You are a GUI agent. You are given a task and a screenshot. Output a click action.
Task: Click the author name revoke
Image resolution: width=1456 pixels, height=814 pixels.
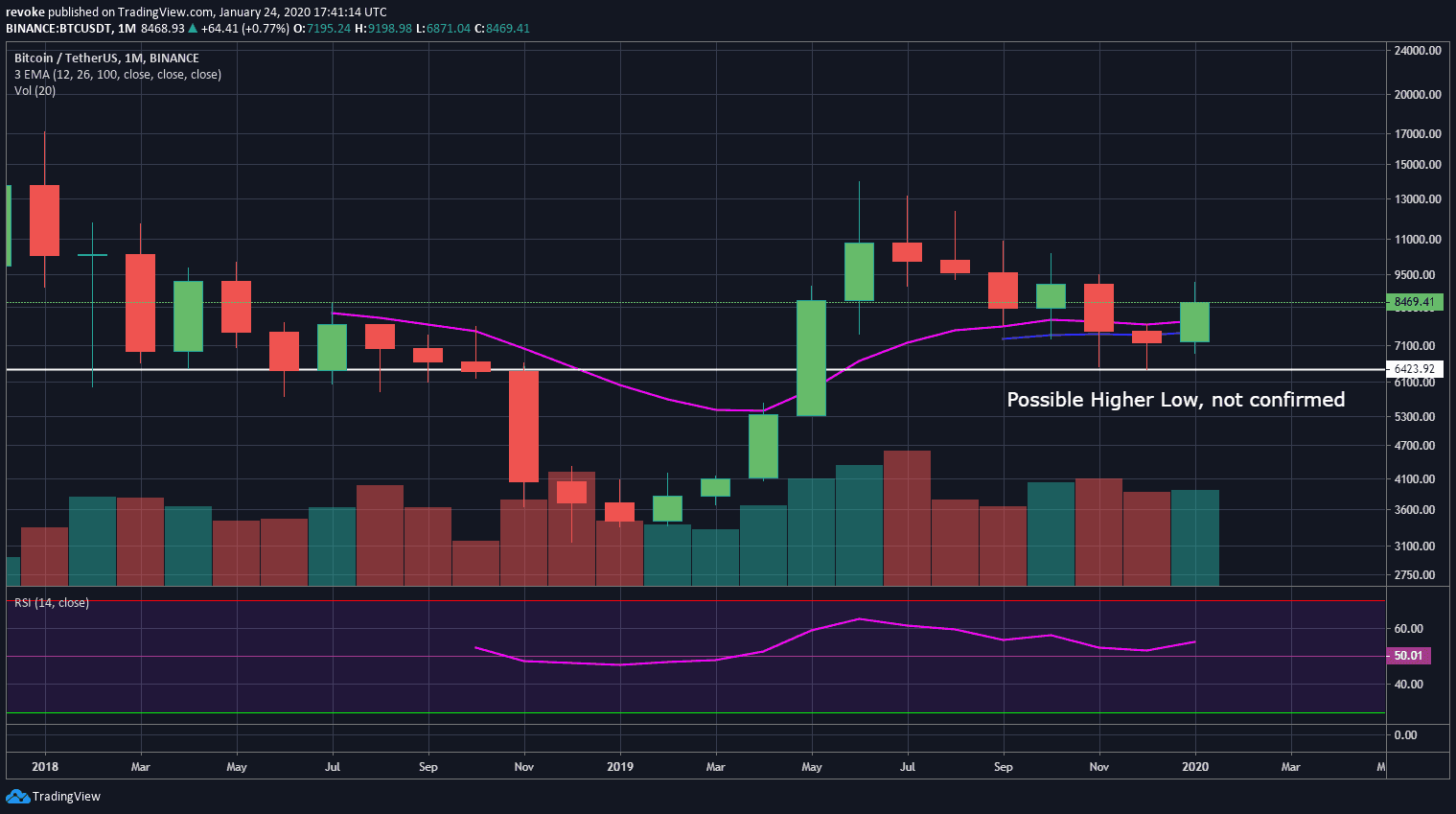[25, 12]
